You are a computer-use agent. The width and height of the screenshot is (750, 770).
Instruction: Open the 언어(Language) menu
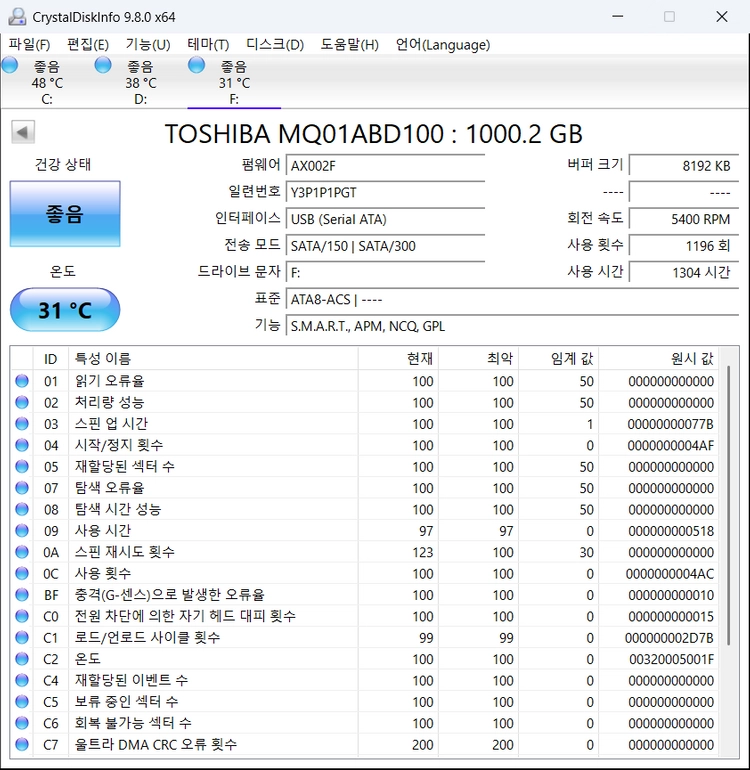click(443, 45)
